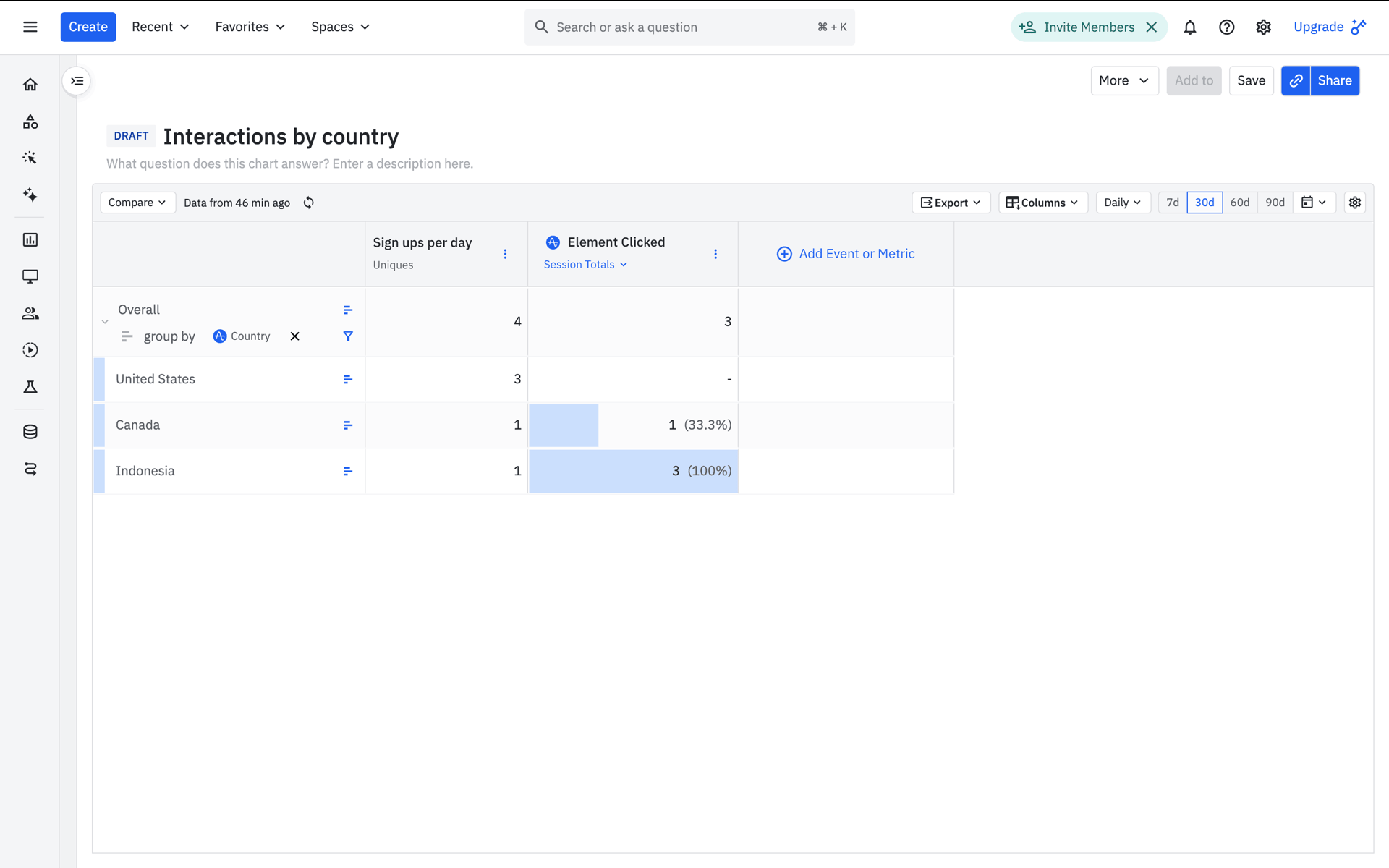Select the 60d date range
Screen dimensions: 1389x868
coord(1240,203)
